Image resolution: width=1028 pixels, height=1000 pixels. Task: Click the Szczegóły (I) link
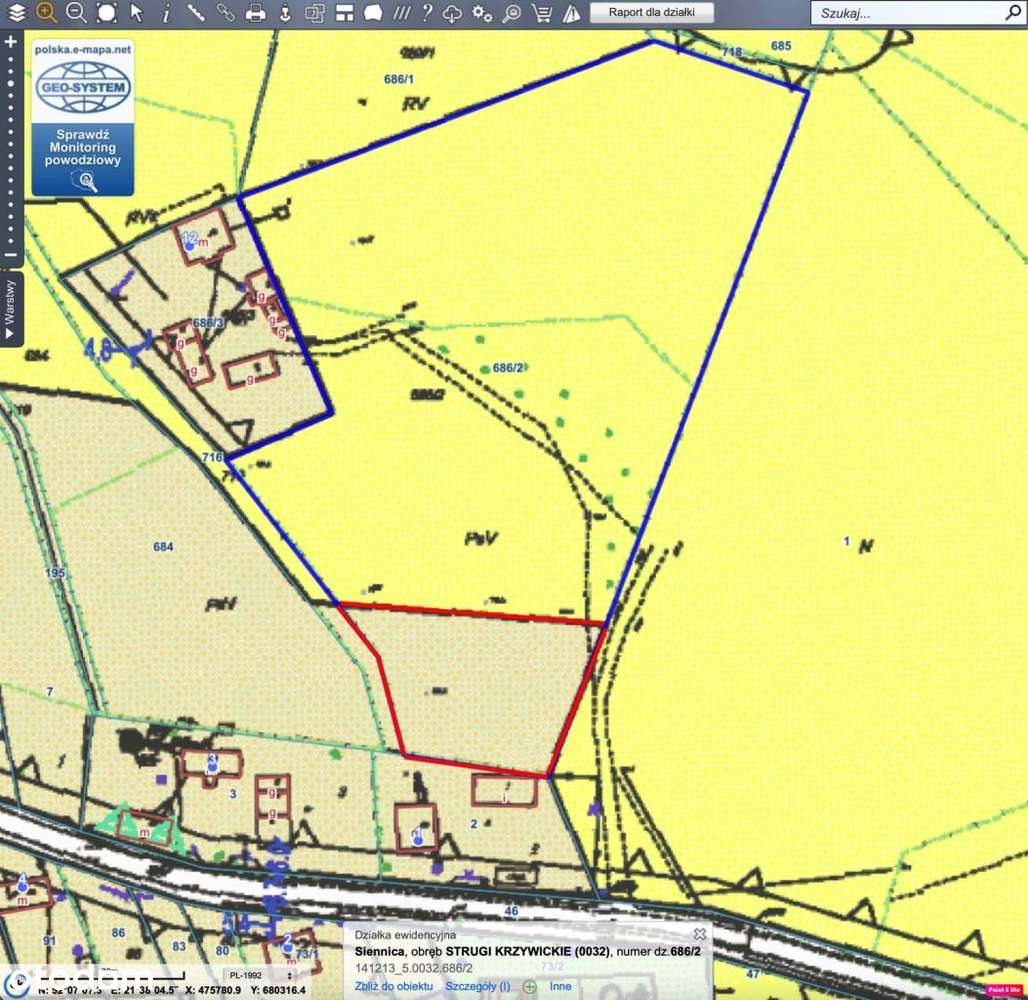(478, 986)
